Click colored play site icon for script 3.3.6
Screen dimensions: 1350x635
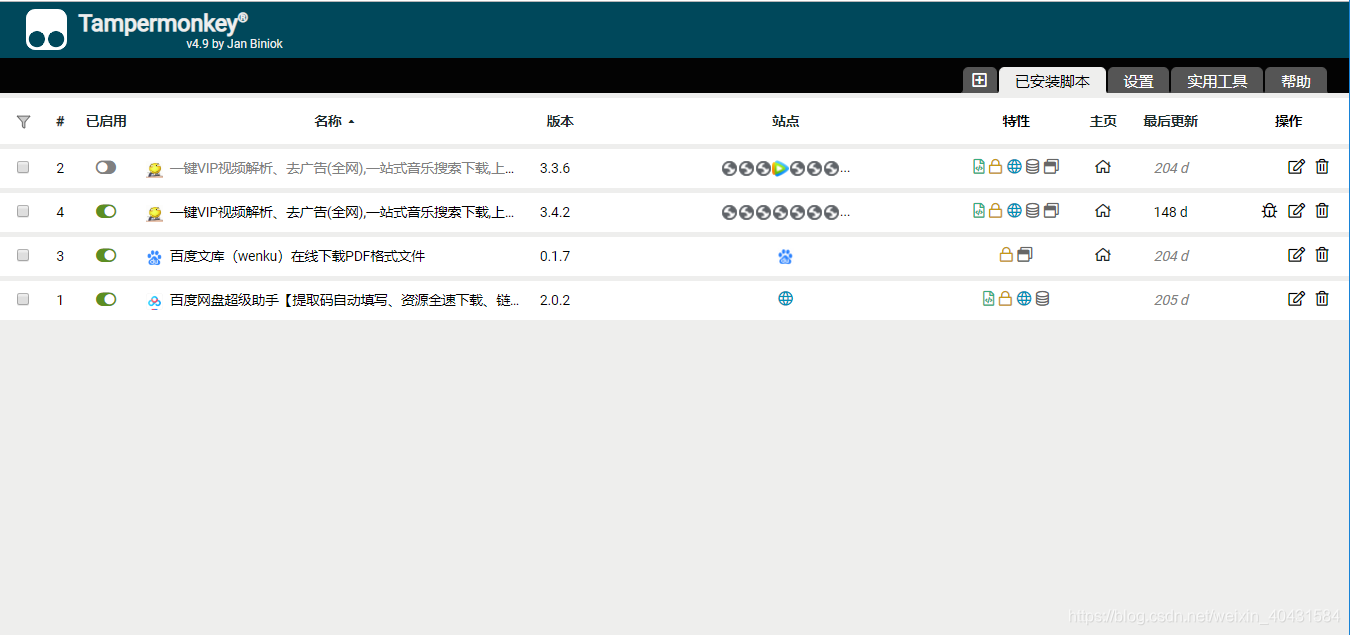(x=780, y=168)
